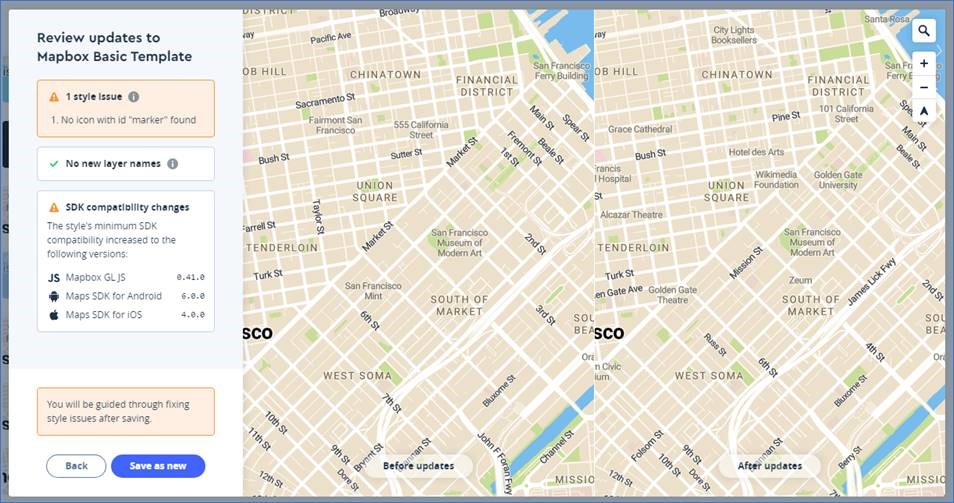
Task: Click version number 4.0.0
Action: point(193,315)
